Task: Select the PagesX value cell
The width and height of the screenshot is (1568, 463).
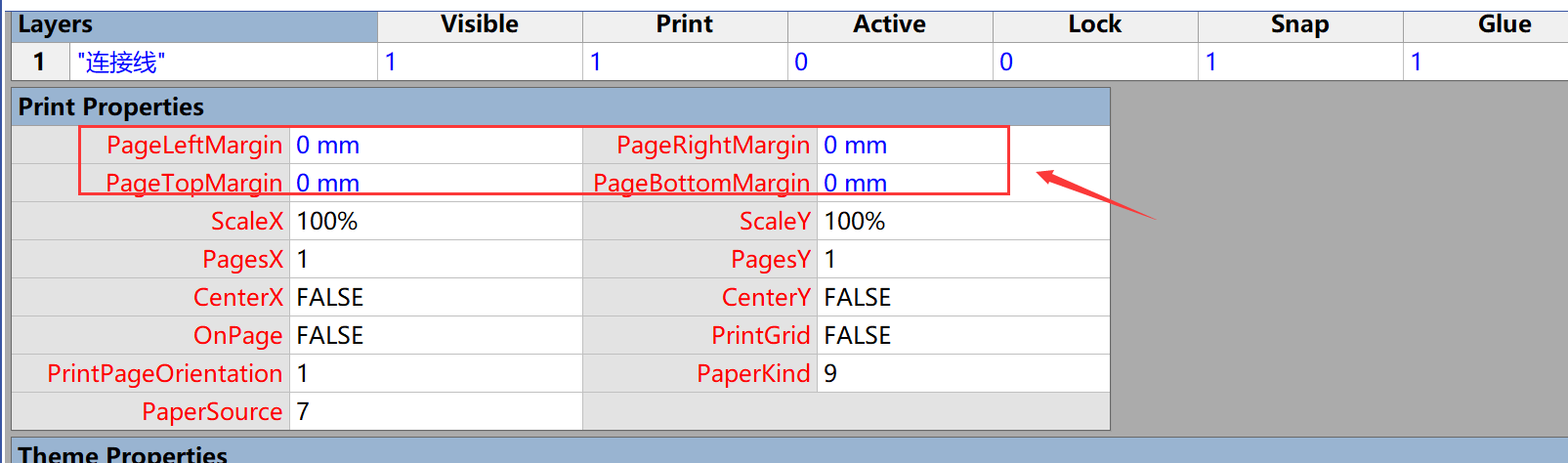Action: click(x=435, y=260)
